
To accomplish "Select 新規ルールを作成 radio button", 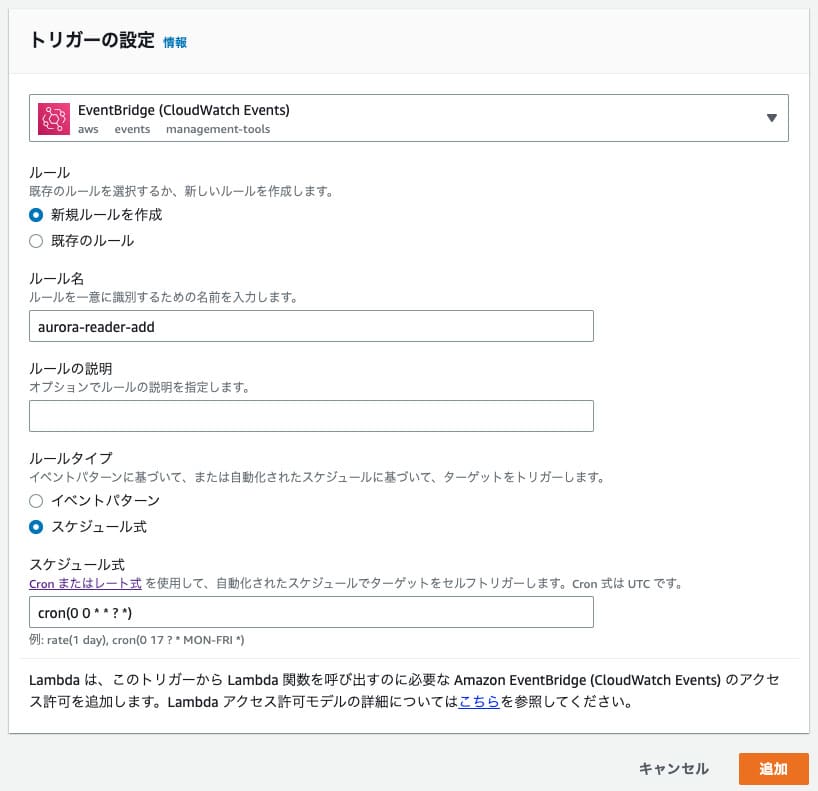I will (36, 214).
